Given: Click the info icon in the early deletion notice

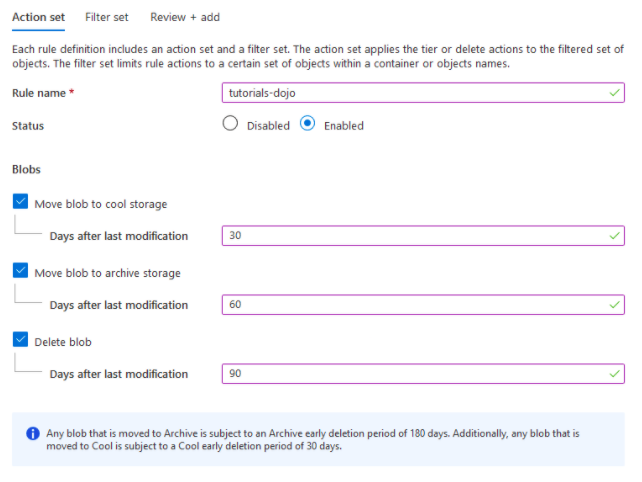Looking at the screenshot, I should 32,434.
